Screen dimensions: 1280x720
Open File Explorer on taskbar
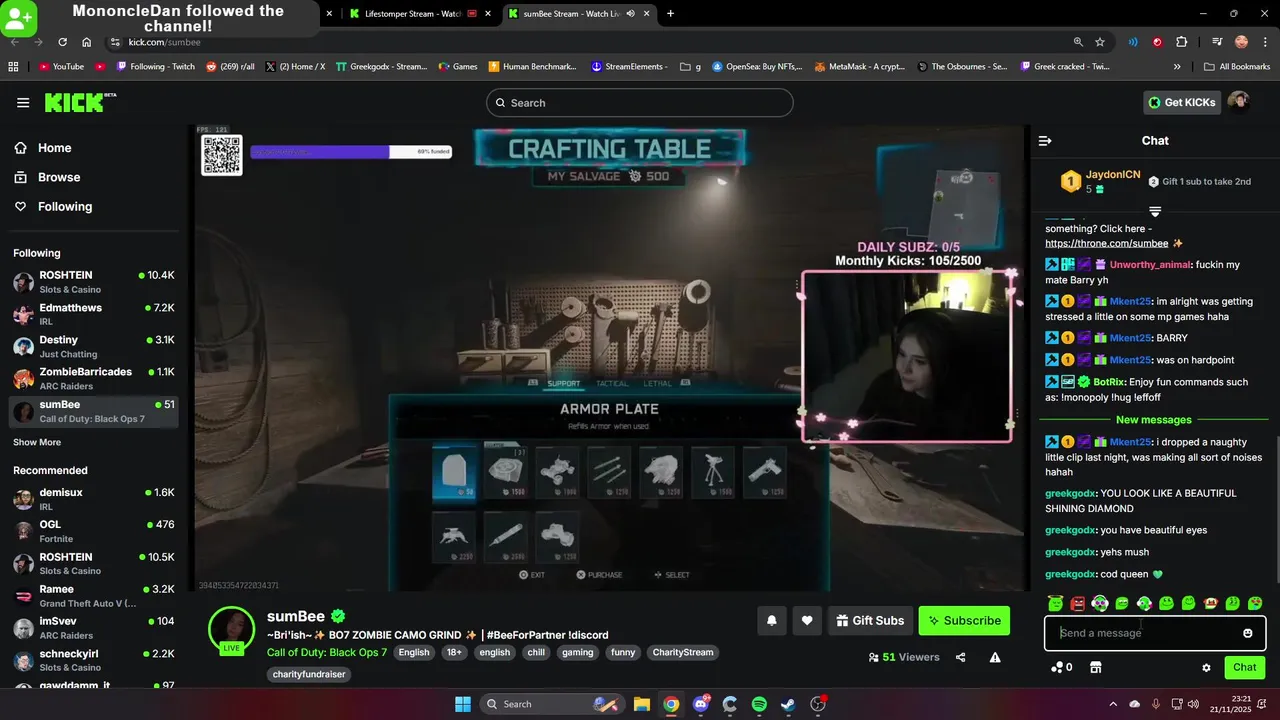click(642, 704)
